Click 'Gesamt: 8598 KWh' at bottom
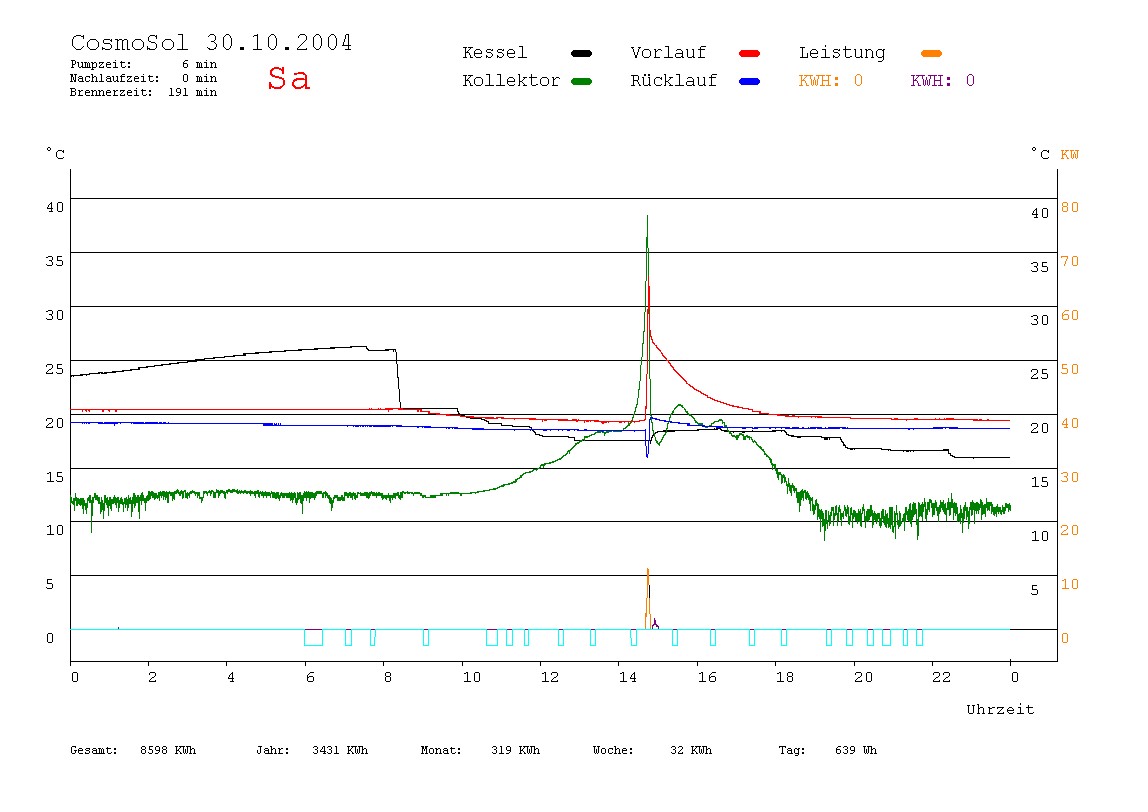This screenshot has height=812, width=1148. (x=133, y=750)
